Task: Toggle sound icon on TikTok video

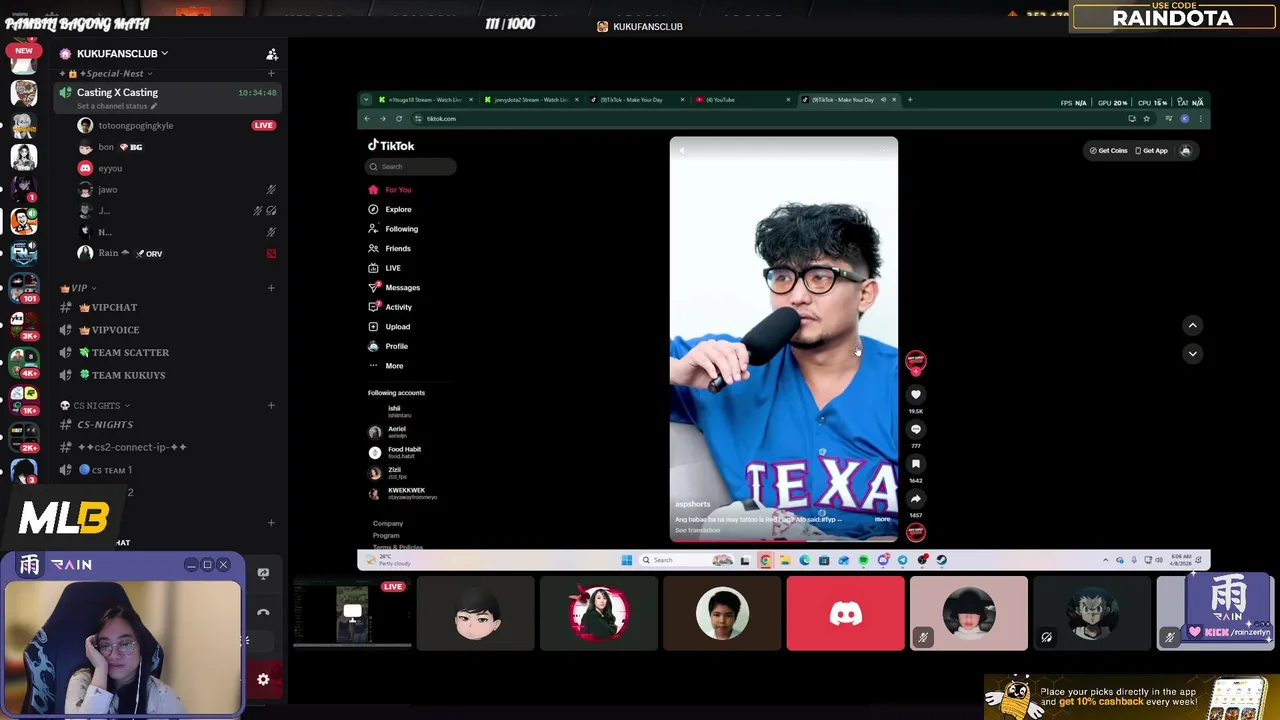Action: pos(682,151)
